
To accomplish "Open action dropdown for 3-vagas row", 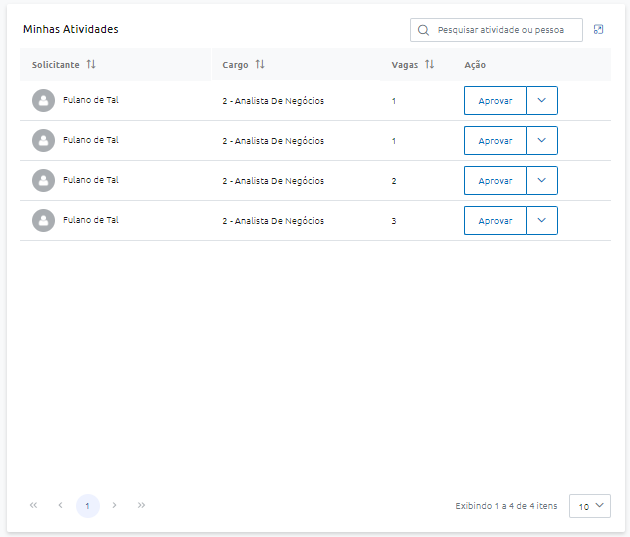I will [542, 220].
